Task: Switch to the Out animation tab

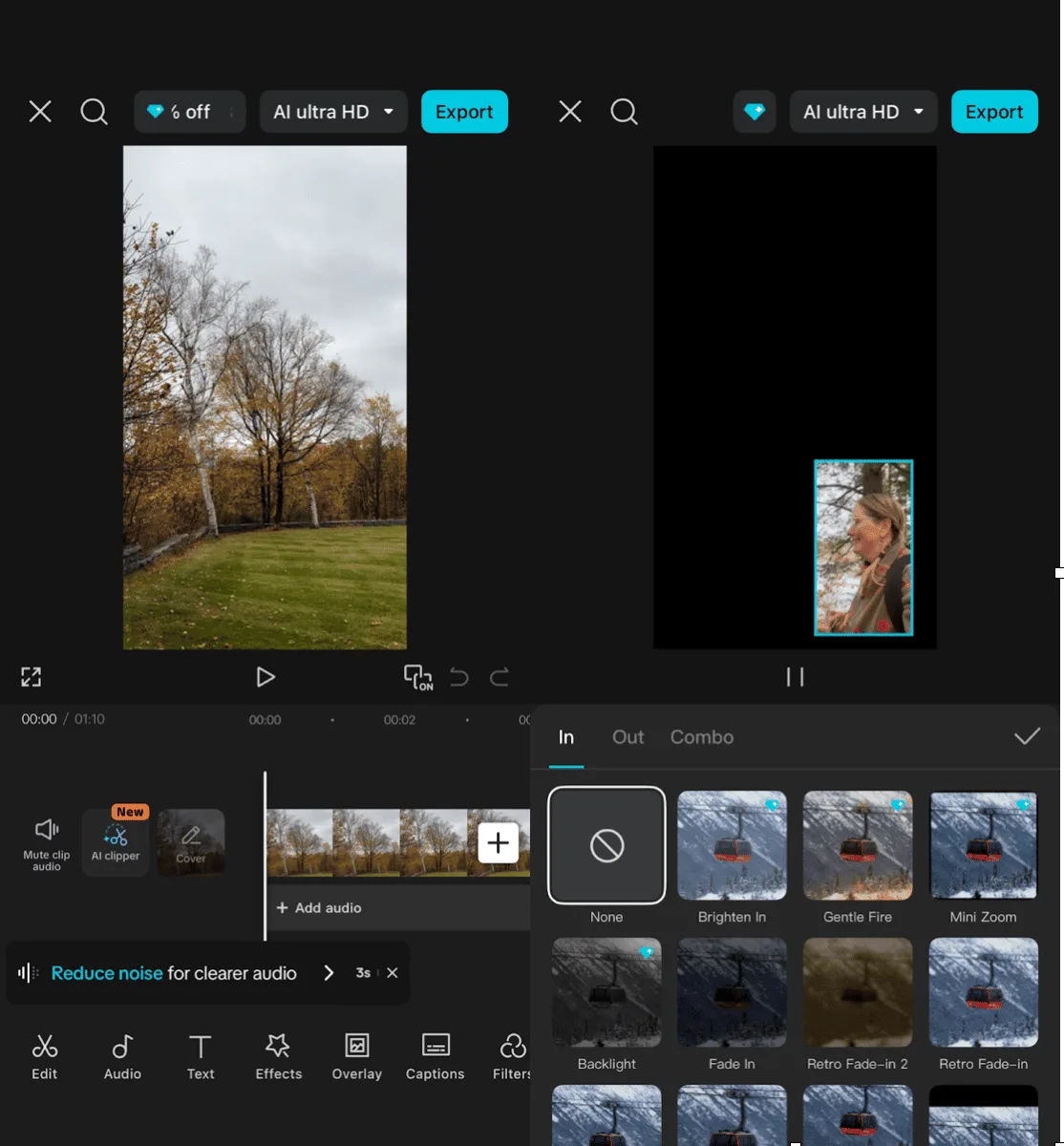Action: (628, 737)
